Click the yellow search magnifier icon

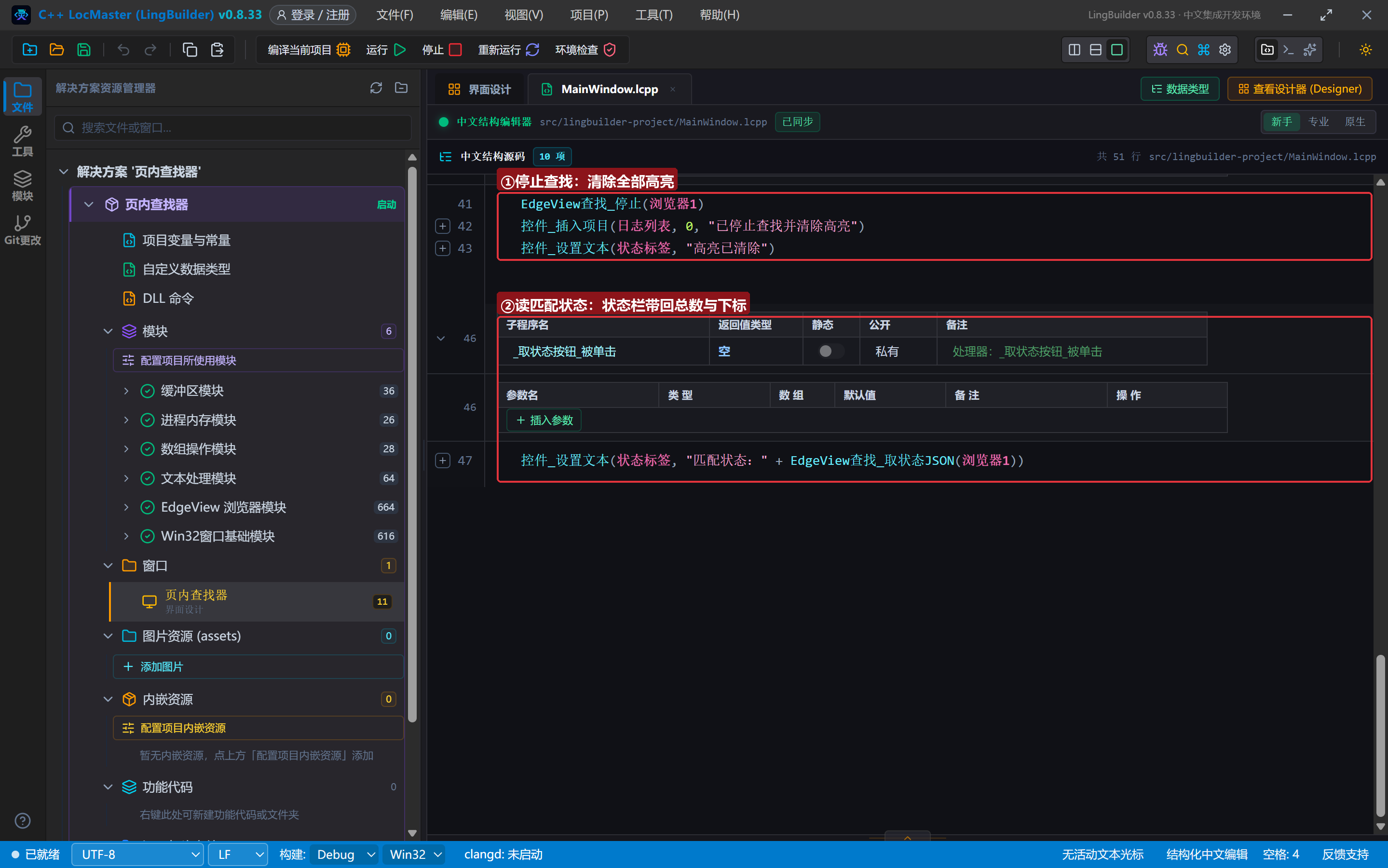tap(1182, 50)
